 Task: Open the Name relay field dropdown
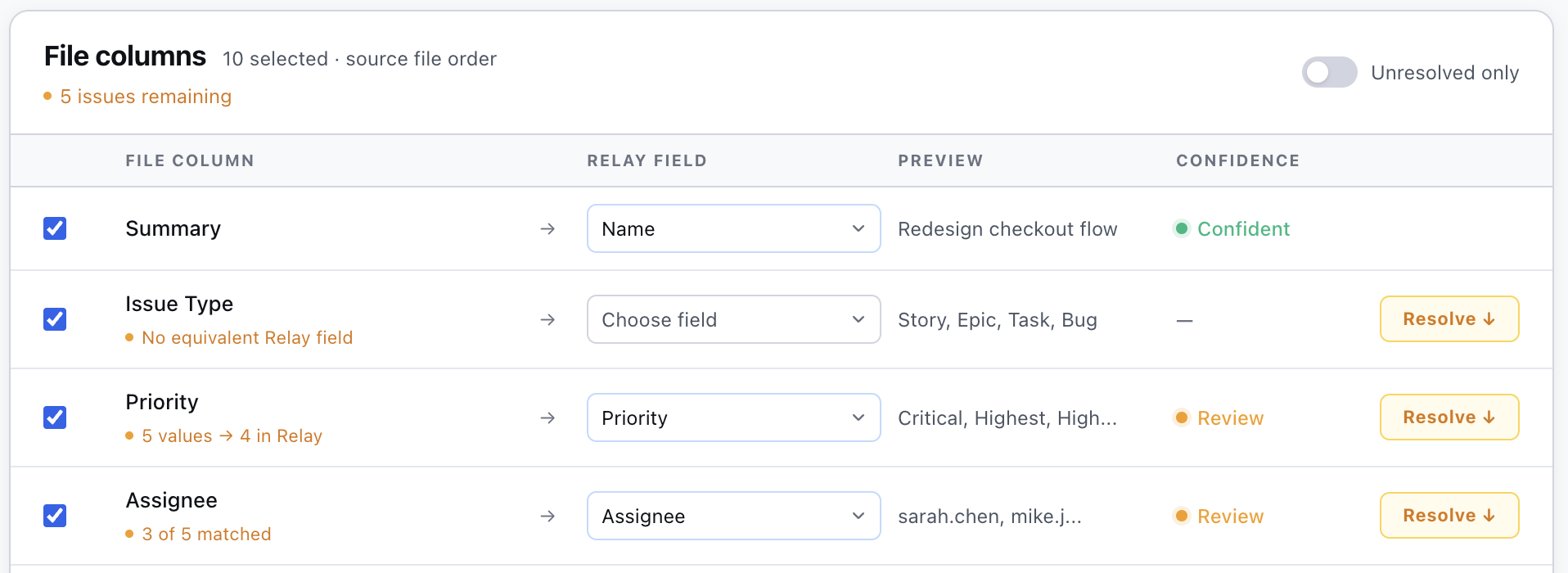732,228
